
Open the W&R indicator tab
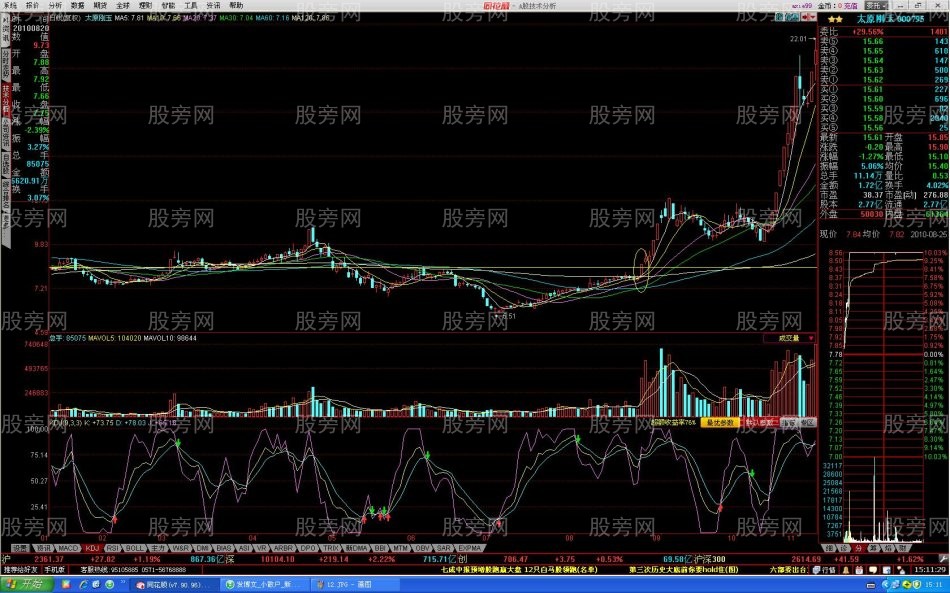(181, 548)
